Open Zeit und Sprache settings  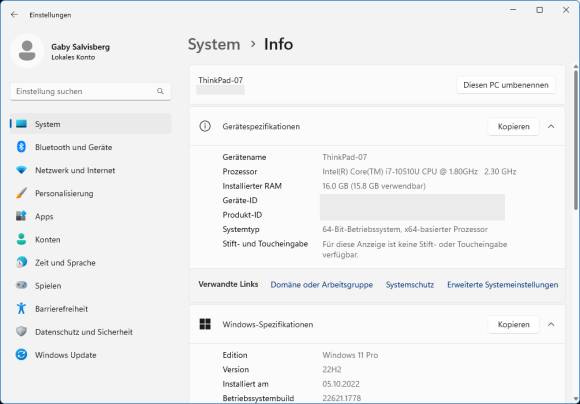pyautogui.click(x=91, y=263)
